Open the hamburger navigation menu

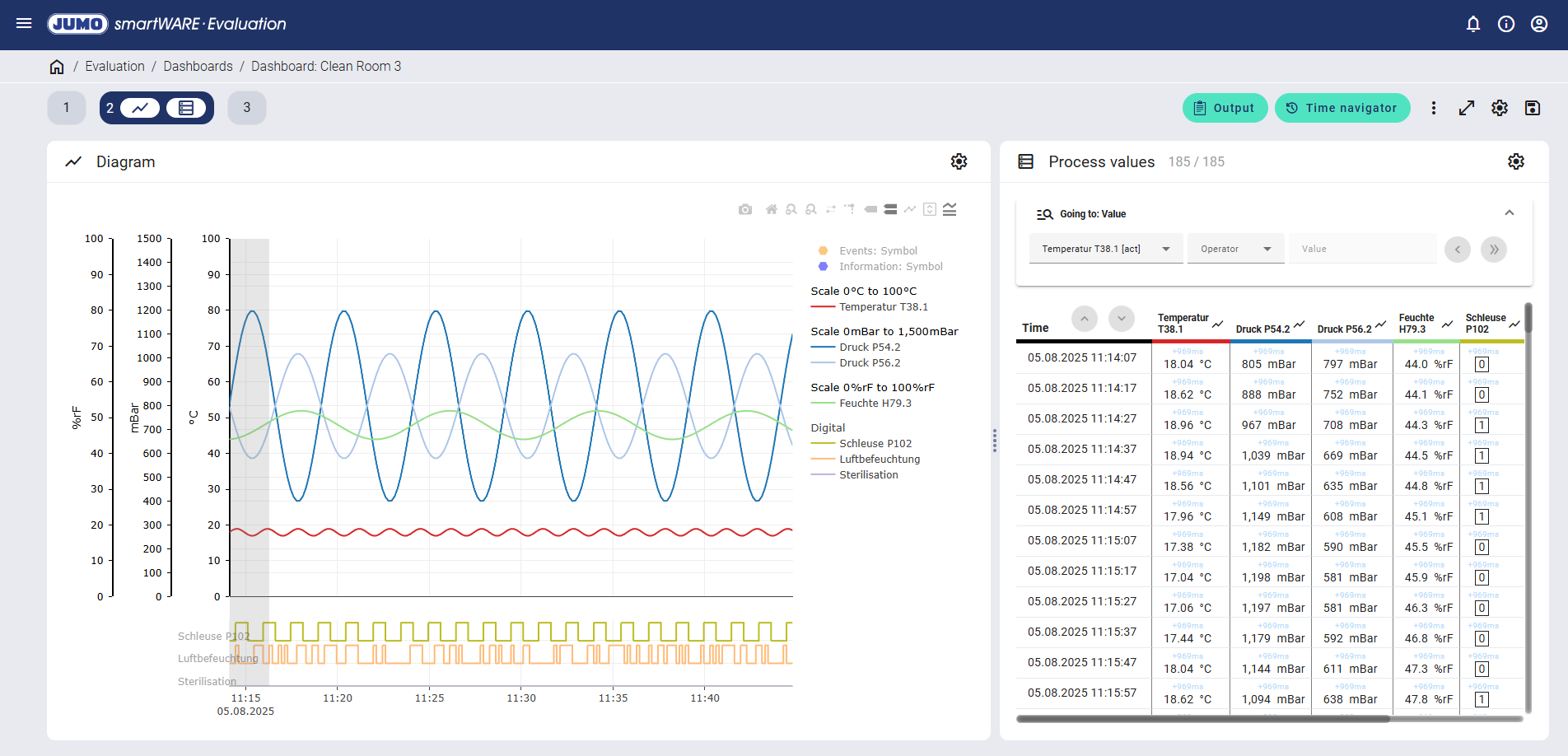tap(24, 24)
